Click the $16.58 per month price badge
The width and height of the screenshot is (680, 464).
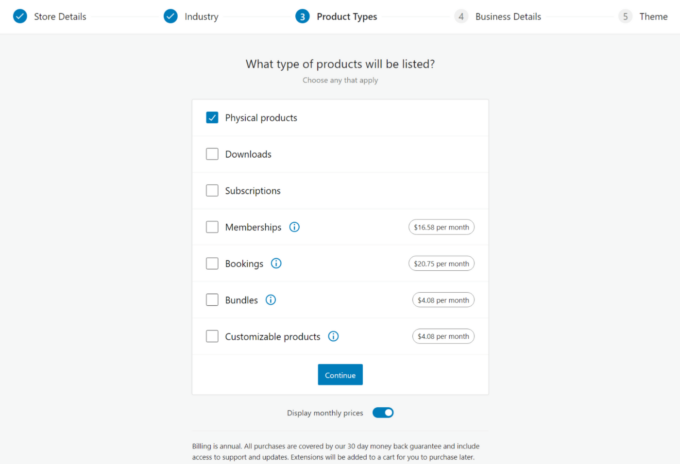tap(441, 227)
